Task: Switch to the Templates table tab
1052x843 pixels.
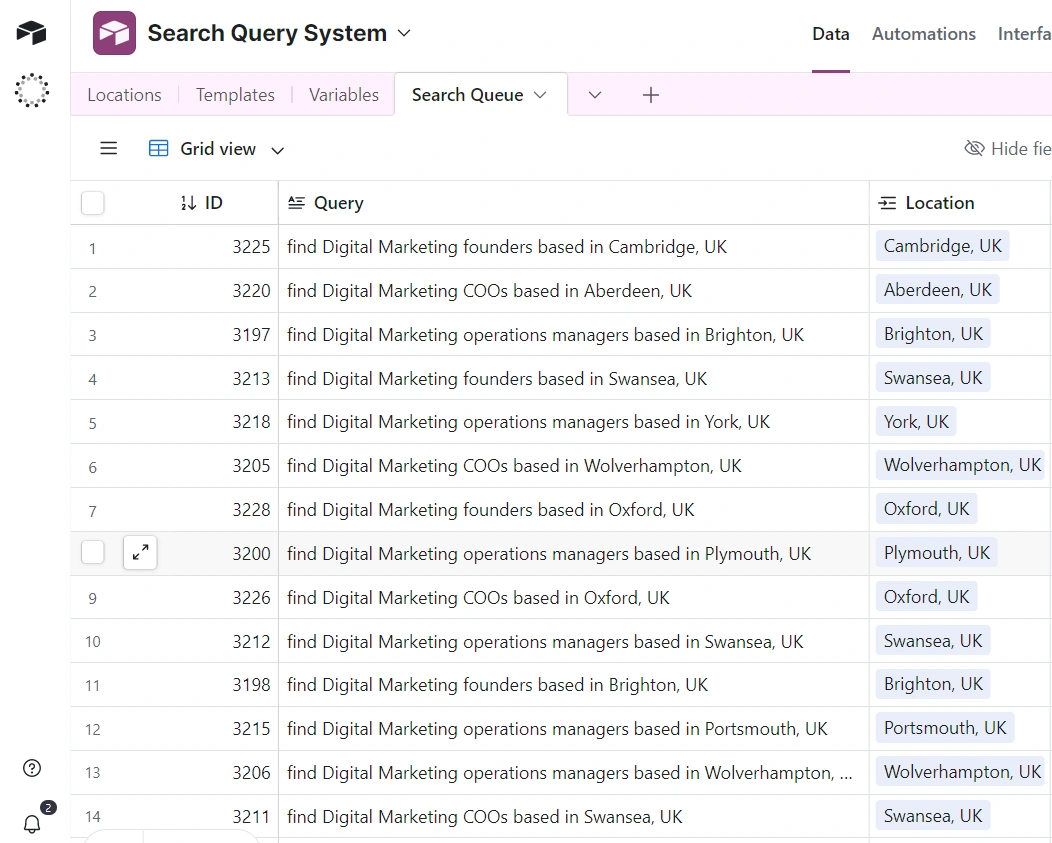Action: (x=235, y=95)
